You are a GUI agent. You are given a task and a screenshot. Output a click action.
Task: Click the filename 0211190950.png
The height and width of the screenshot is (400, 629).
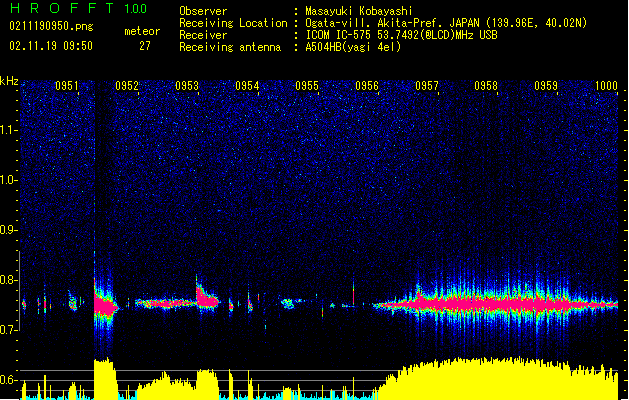point(51,26)
